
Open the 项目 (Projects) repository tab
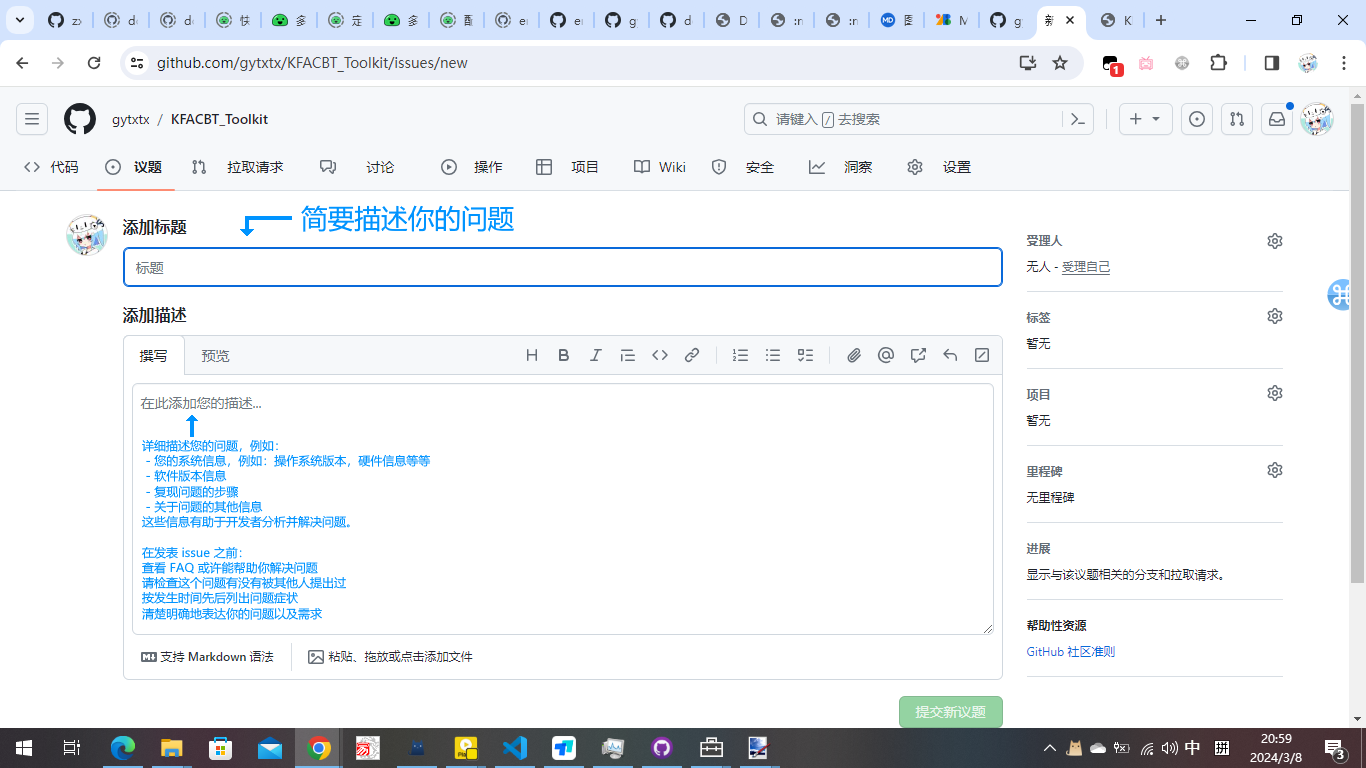point(567,167)
